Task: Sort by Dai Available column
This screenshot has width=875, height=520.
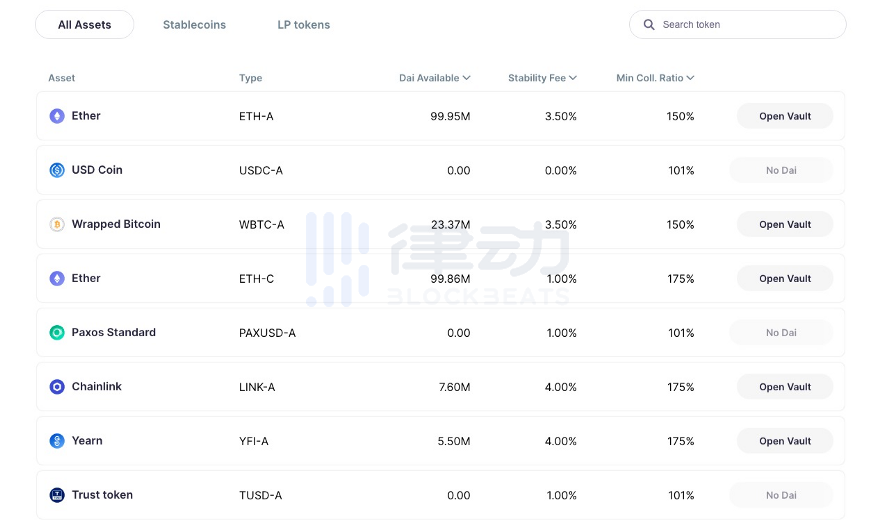Action: 435,78
